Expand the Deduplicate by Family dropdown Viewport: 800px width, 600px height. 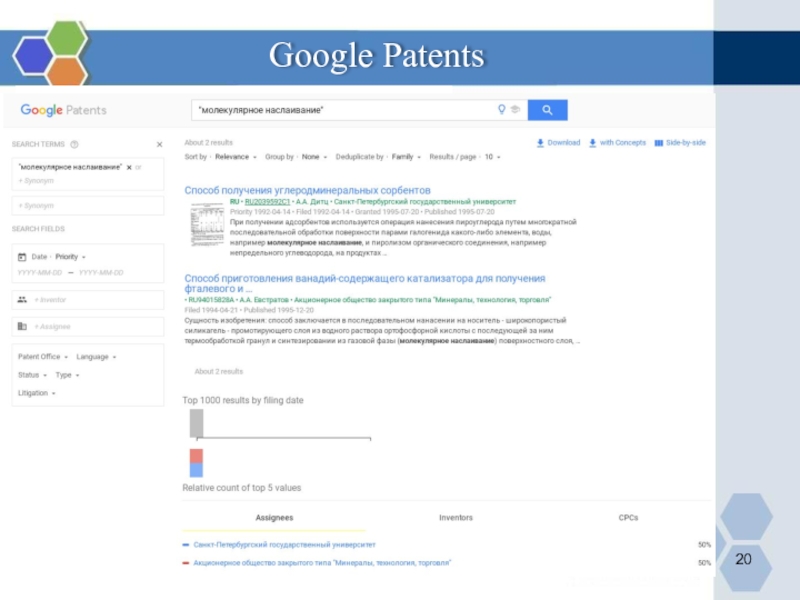point(404,157)
